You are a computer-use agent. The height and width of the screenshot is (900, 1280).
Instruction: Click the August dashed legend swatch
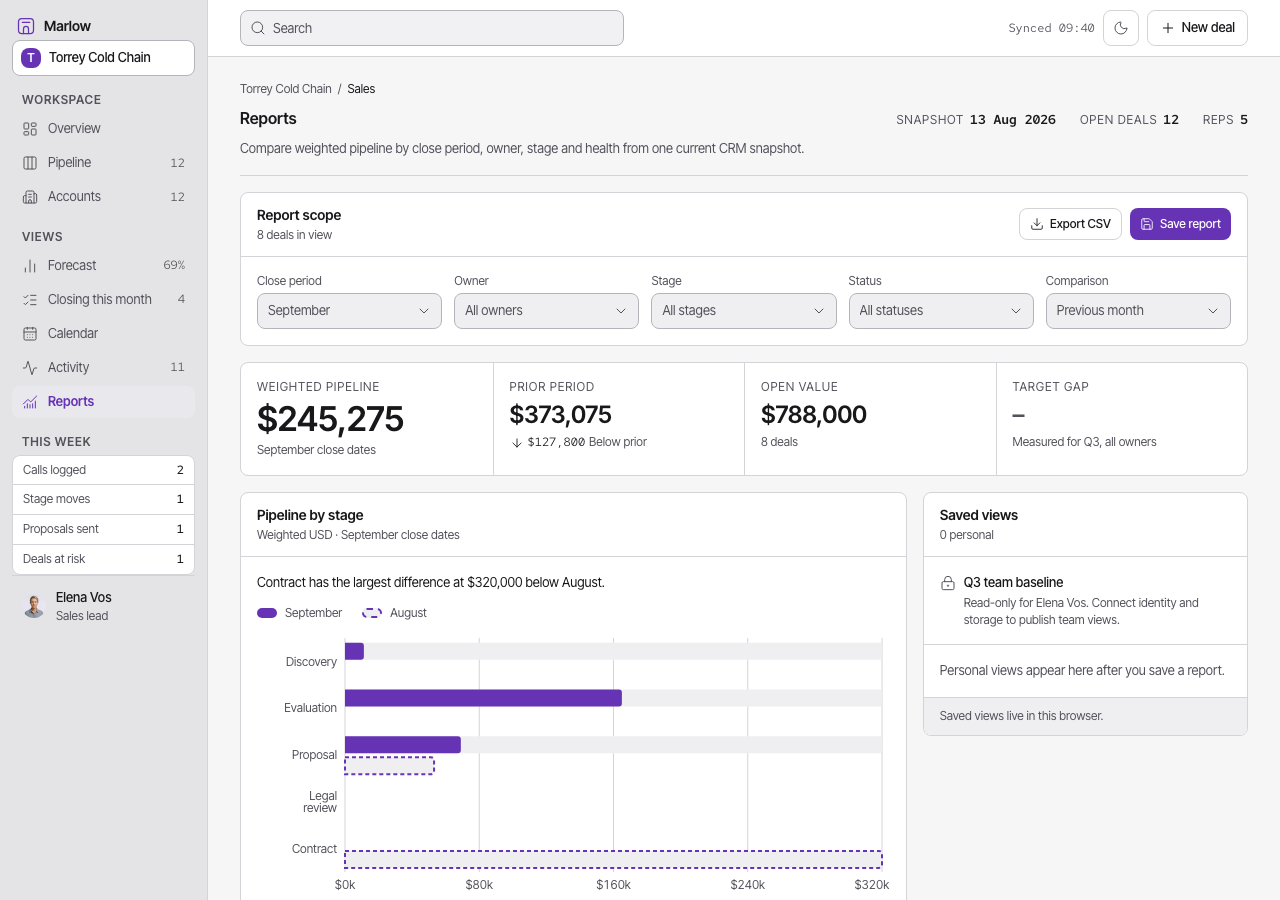[x=372, y=613]
